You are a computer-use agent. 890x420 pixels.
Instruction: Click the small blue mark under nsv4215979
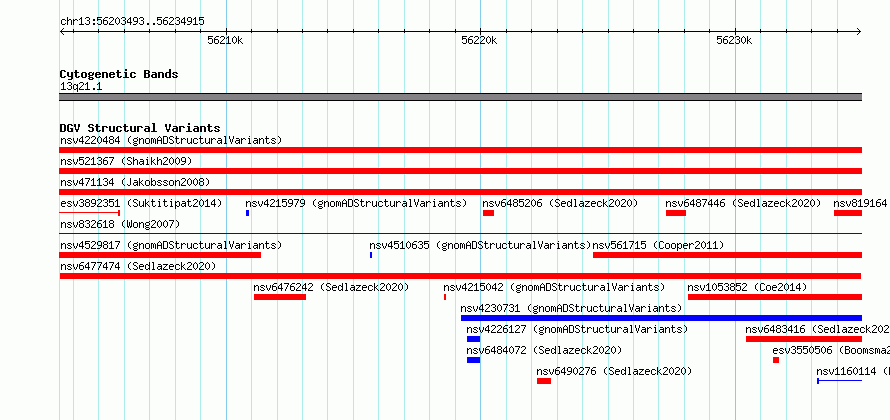247,213
